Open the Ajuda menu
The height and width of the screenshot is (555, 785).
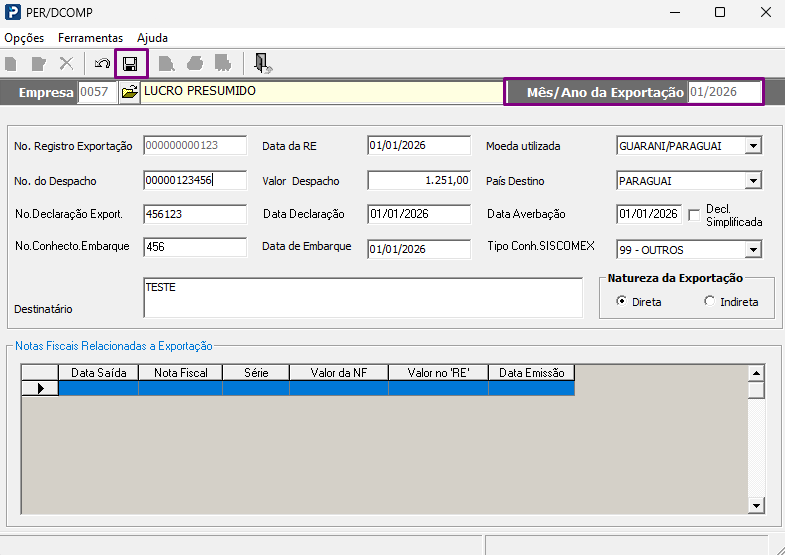pyautogui.click(x=152, y=38)
